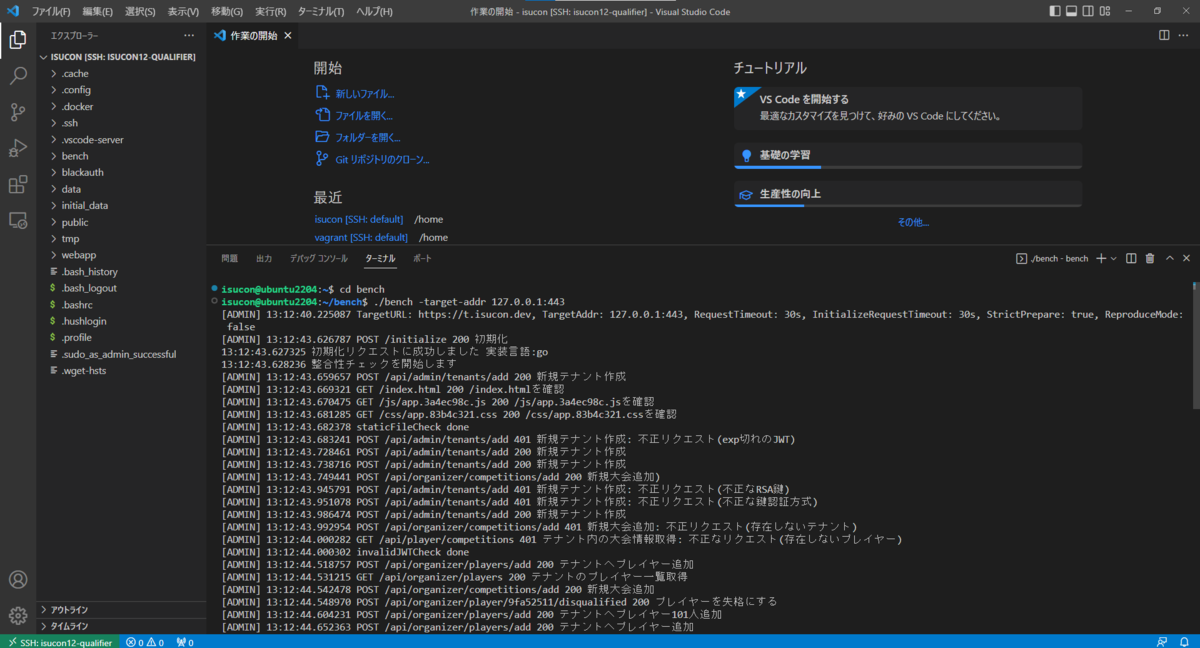The height and width of the screenshot is (648, 1200).
Task: Open the Explorer view in activity bar
Action: pos(18,40)
